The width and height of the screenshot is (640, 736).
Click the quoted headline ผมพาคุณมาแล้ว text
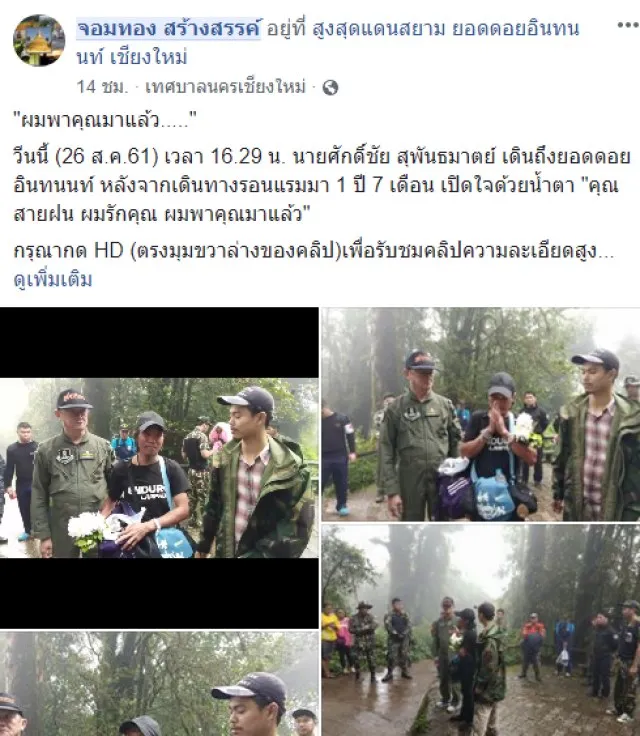pos(105,121)
